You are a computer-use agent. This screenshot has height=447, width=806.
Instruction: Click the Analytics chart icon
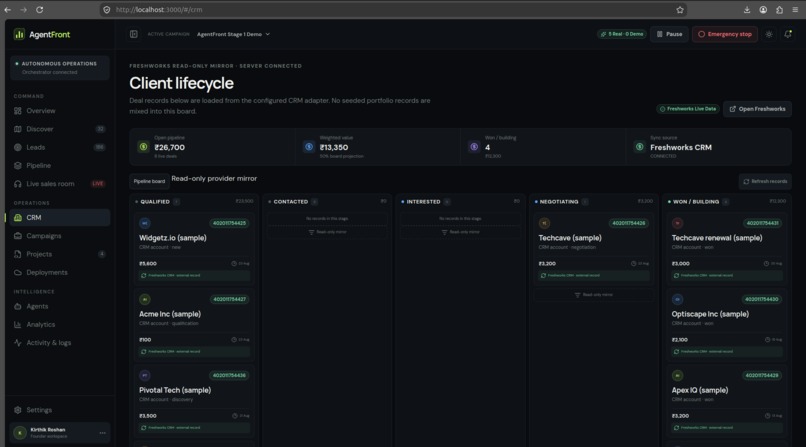pos(18,325)
